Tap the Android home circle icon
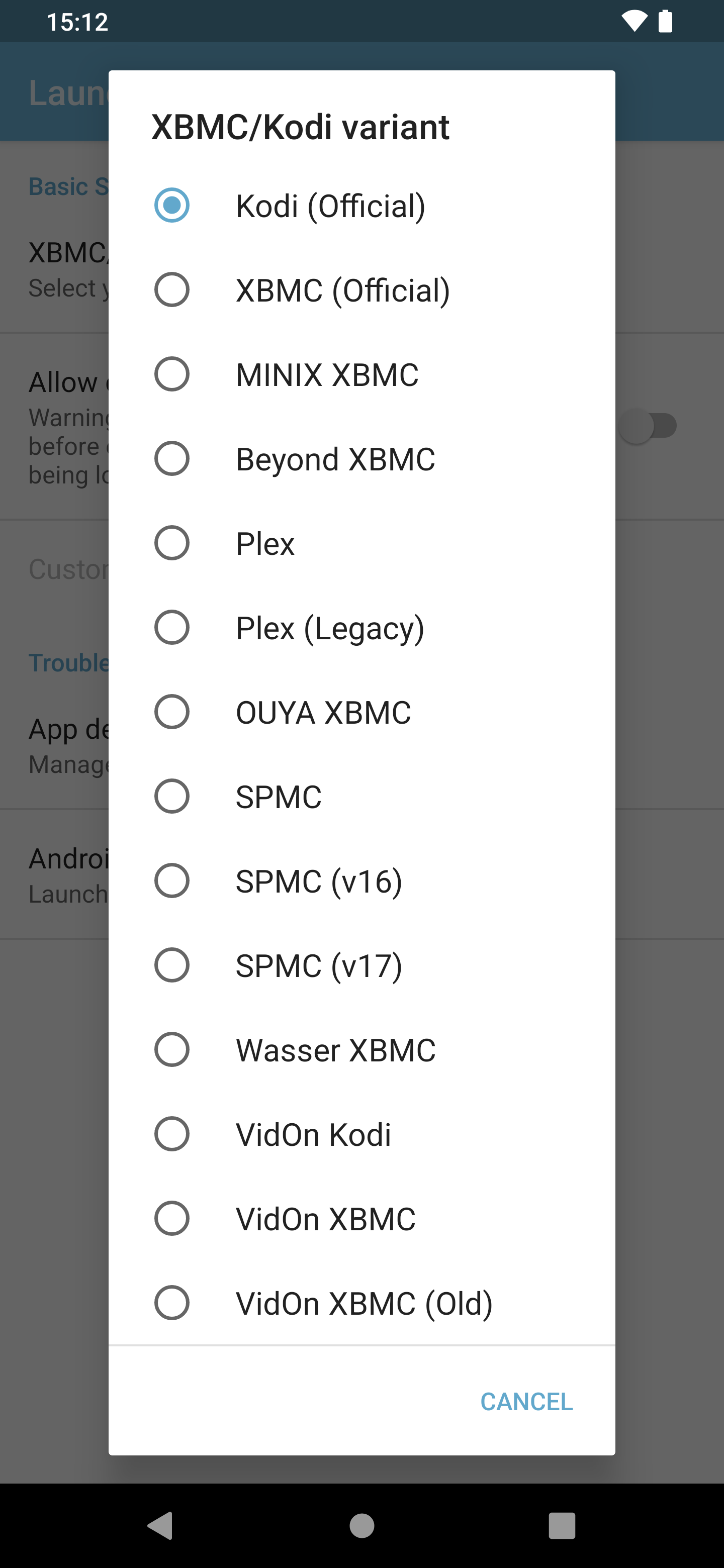The width and height of the screenshot is (724, 1568). pos(361,1525)
